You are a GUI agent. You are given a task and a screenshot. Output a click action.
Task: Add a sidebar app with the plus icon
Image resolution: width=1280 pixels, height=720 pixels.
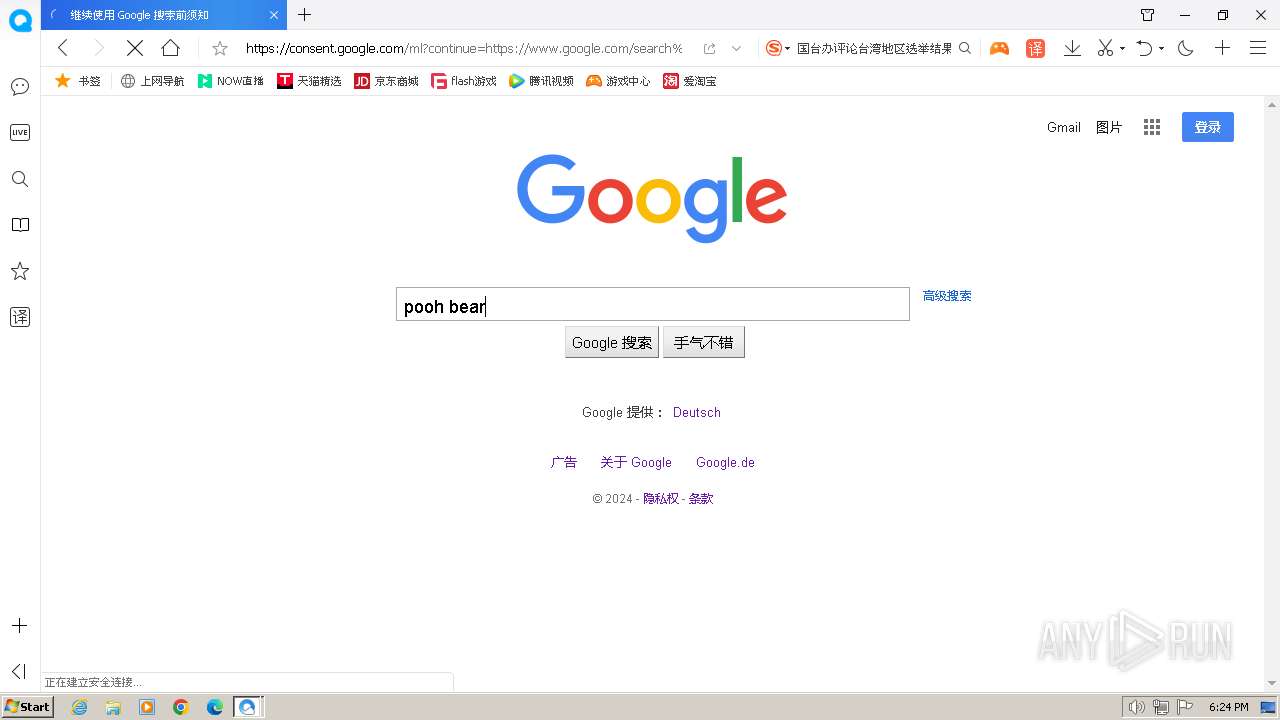pyautogui.click(x=20, y=626)
